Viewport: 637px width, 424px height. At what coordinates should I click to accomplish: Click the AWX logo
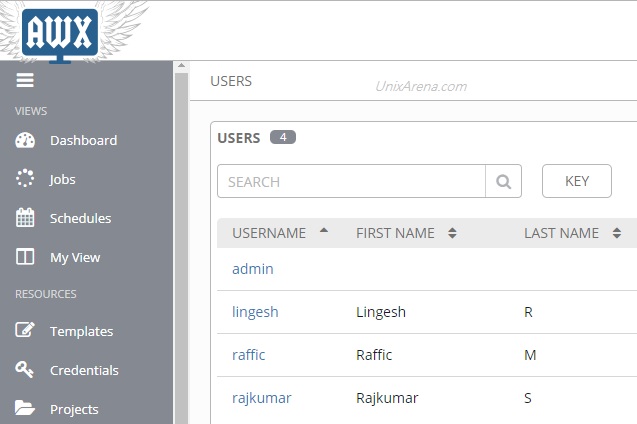click(x=59, y=35)
